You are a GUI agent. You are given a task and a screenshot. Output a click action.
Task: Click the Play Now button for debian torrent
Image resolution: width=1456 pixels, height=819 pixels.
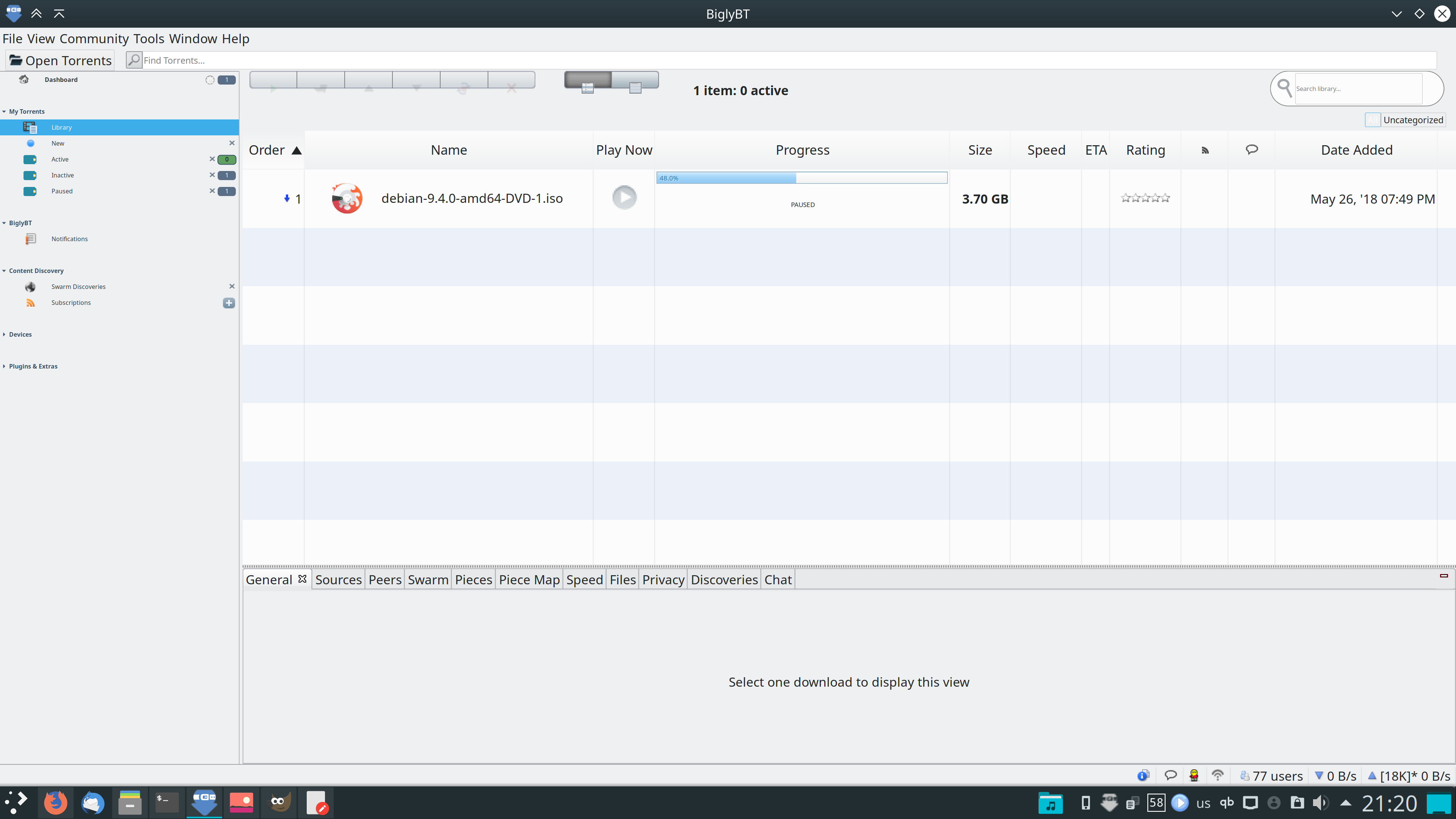(x=624, y=197)
